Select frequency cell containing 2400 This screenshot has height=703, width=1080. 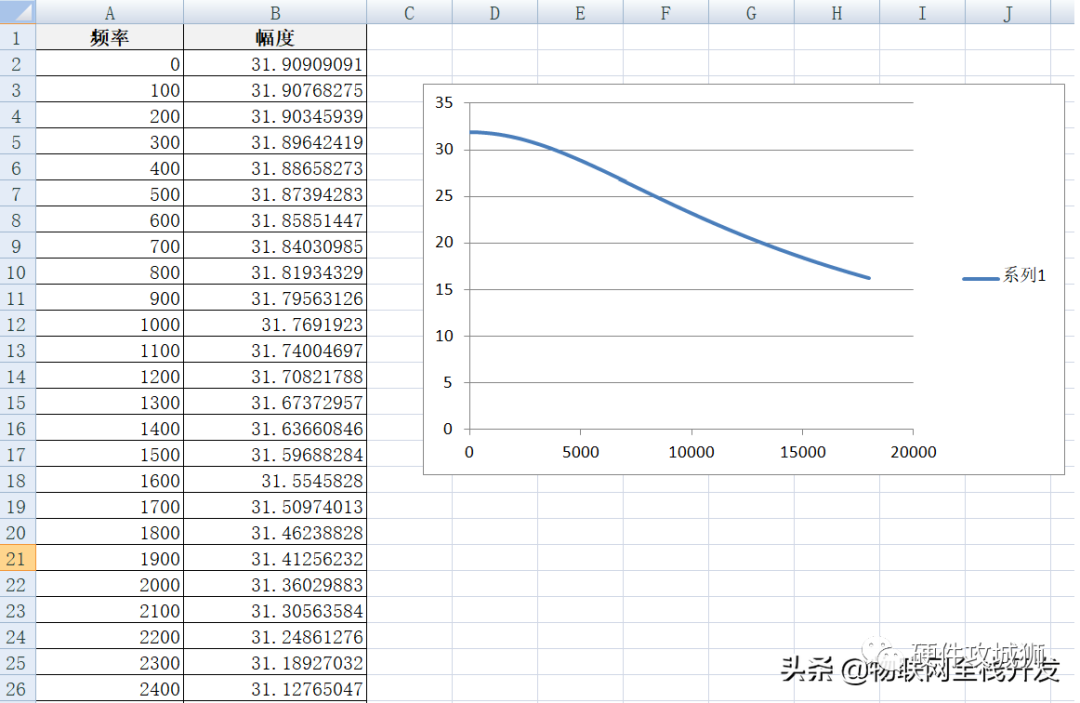[110, 689]
